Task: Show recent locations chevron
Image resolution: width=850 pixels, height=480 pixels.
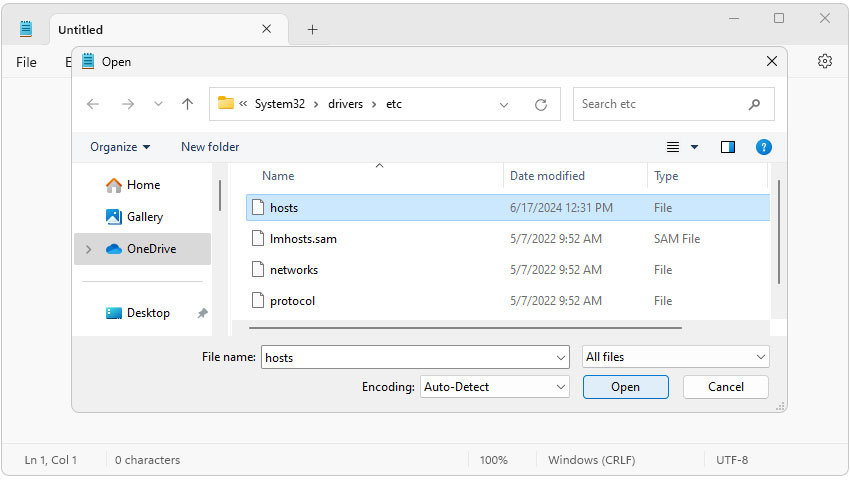Action: click(158, 104)
